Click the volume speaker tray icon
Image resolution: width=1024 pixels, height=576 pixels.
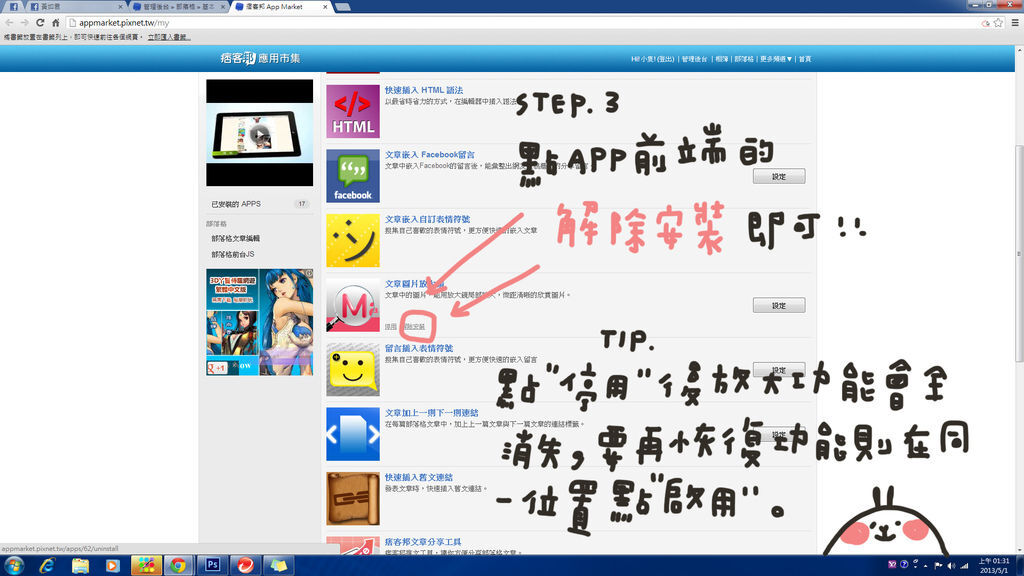click(951, 566)
